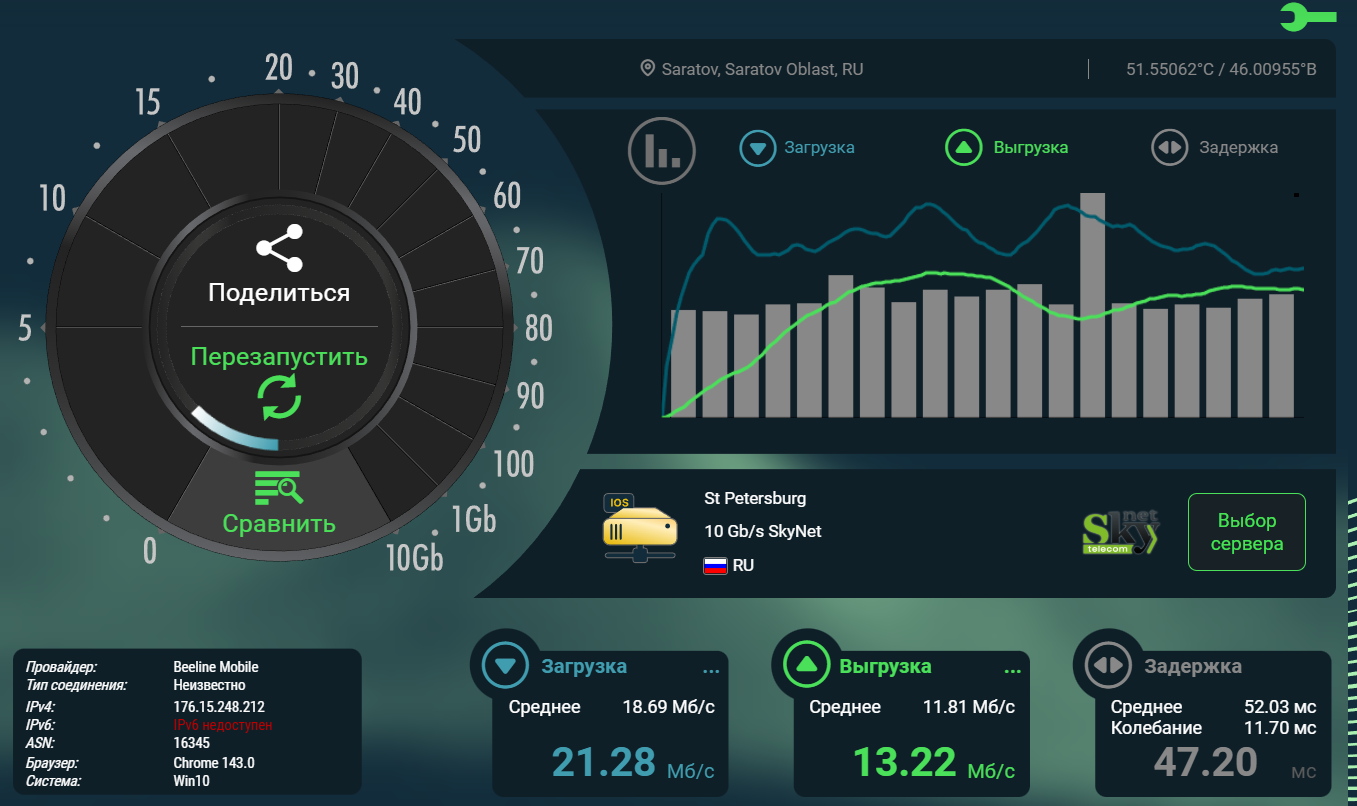Click the green restart arrows icon
This screenshot has width=1357, height=806.
[279, 397]
